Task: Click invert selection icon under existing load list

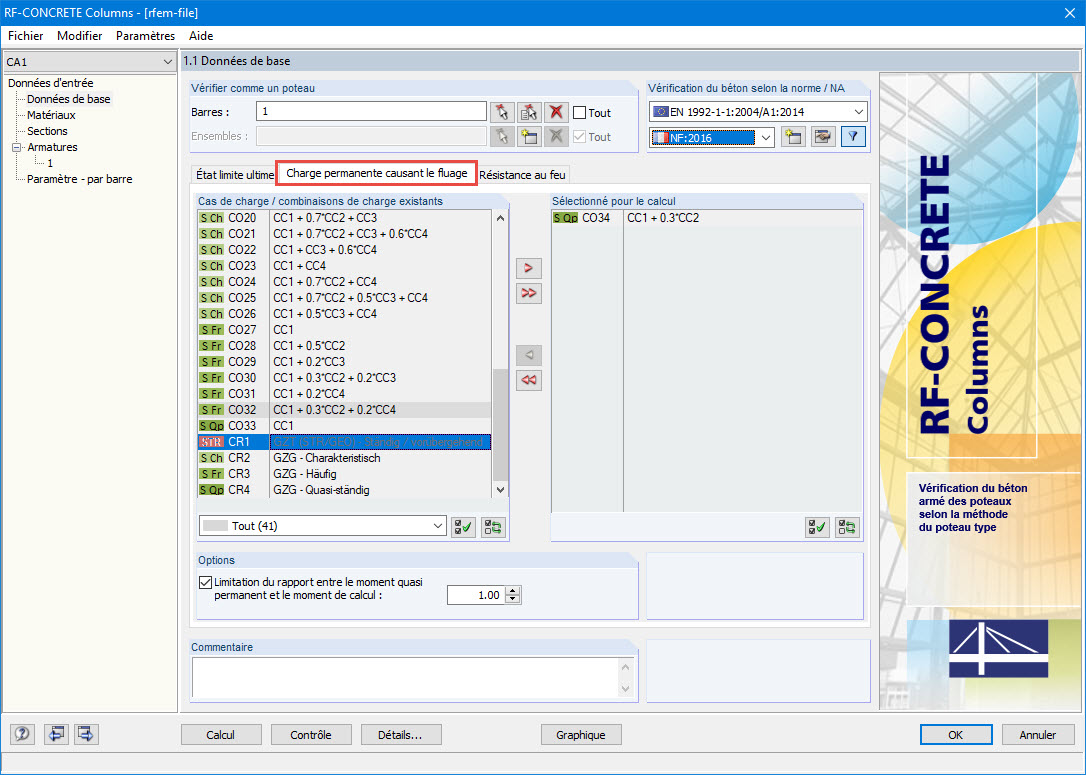Action: tap(493, 527)
